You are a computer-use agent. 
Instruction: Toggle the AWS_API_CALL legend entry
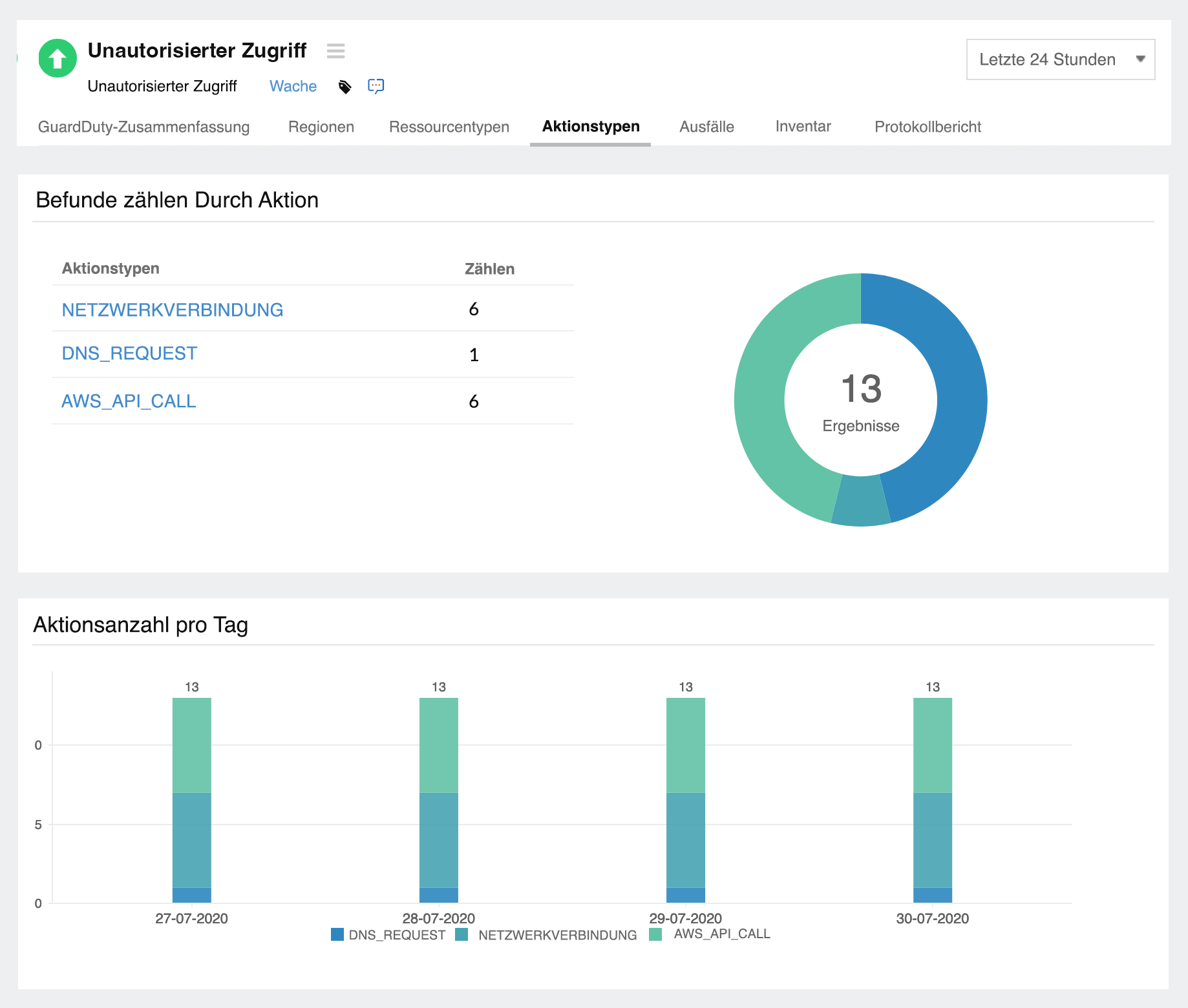(x=657, y=934)
